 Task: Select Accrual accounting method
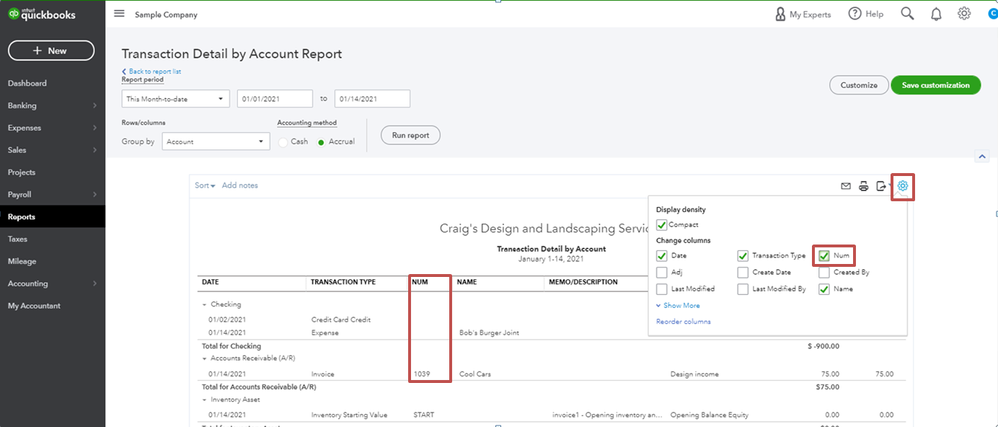tap(321, 142)
